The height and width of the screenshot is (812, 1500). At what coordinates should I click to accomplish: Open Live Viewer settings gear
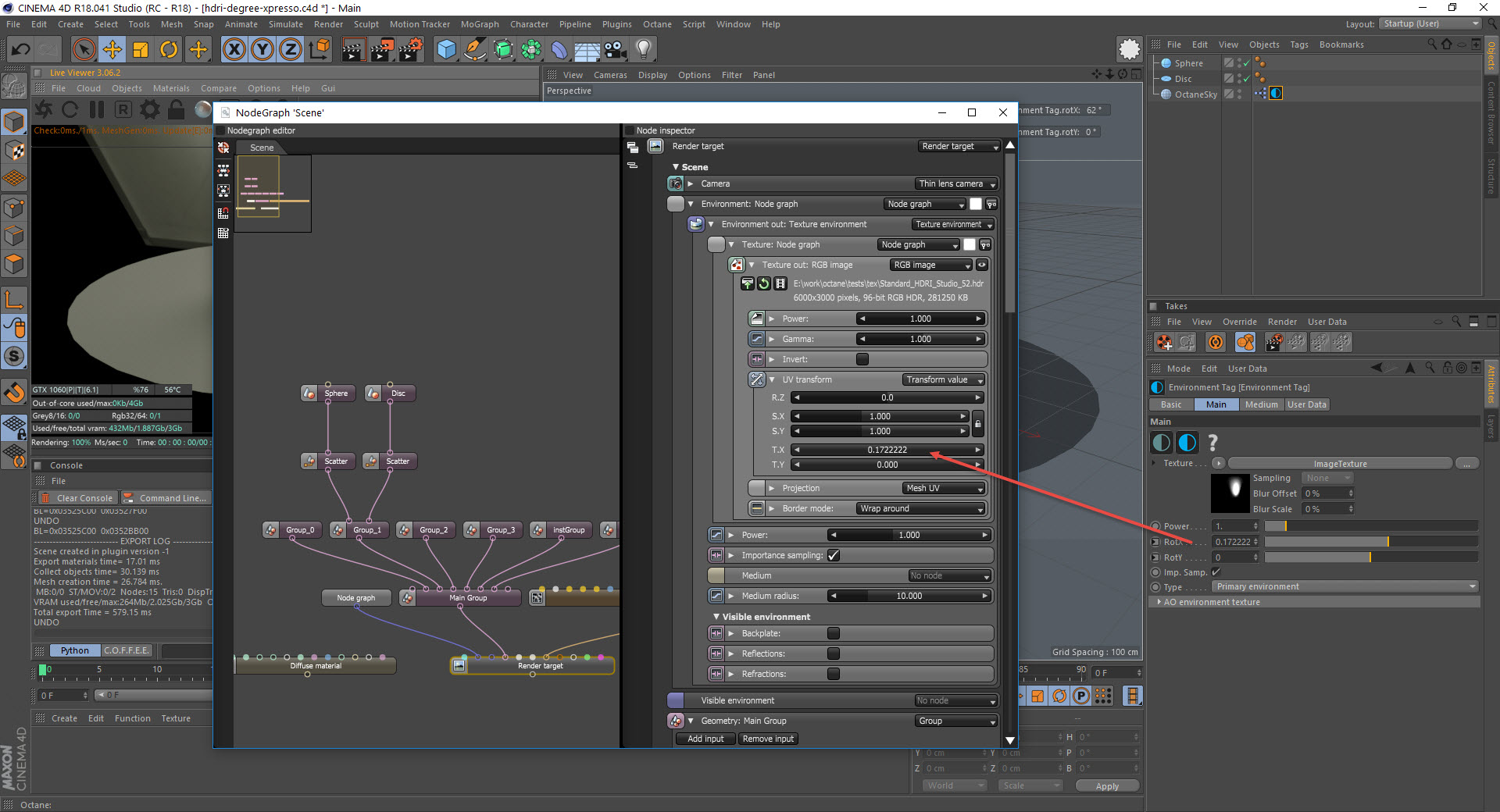149,109
